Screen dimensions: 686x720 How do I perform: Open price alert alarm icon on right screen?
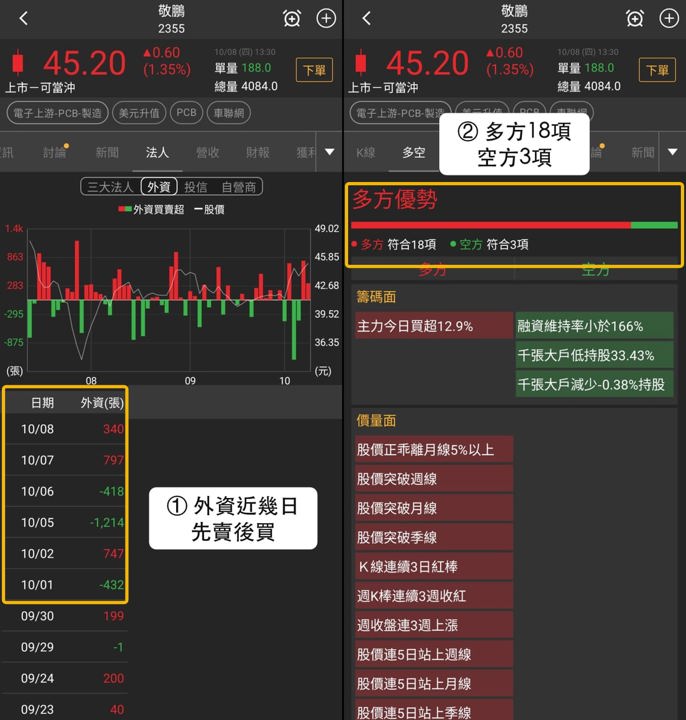point(635,19)
